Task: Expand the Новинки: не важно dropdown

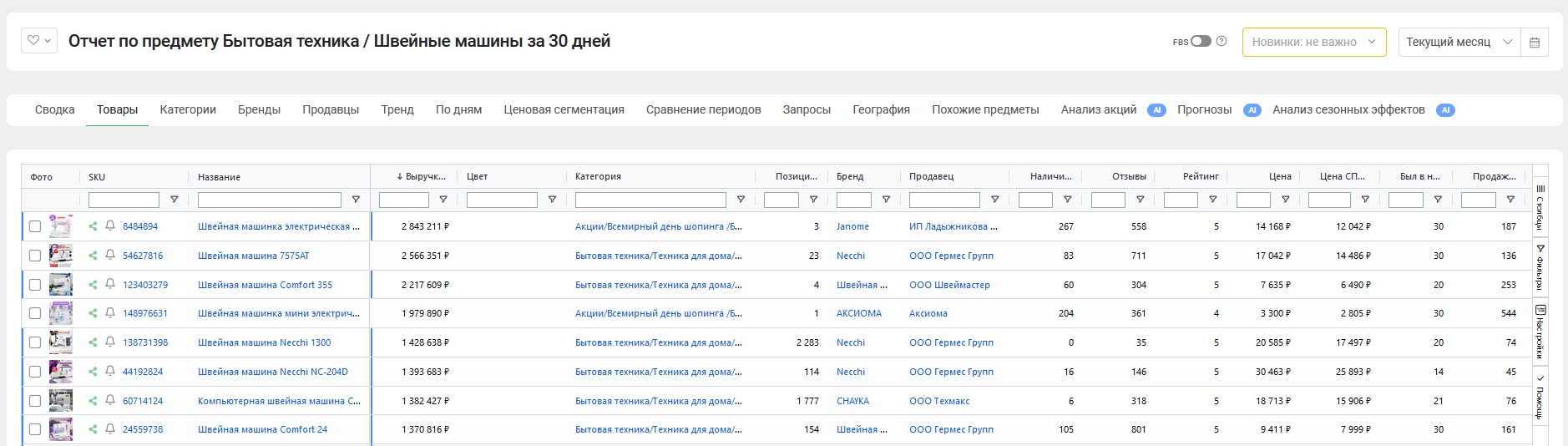Action: (x=1313, y=42)
